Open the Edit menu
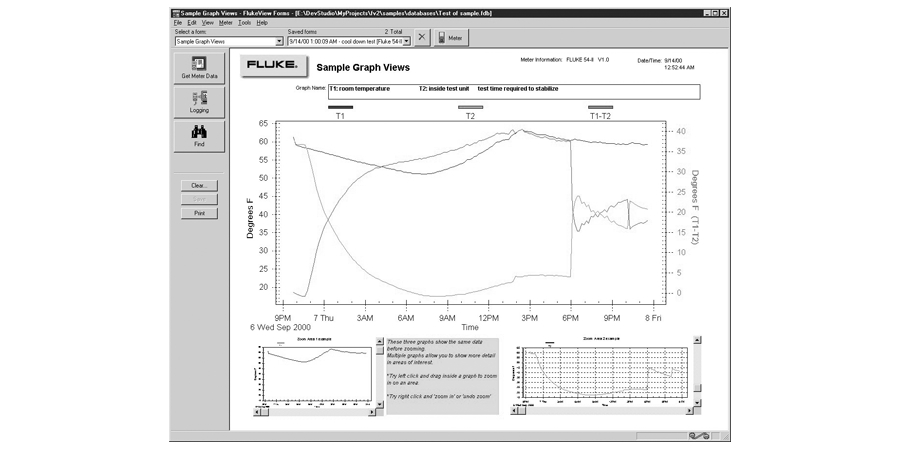Viewport: 900px width, 450px height. [192, 22]
